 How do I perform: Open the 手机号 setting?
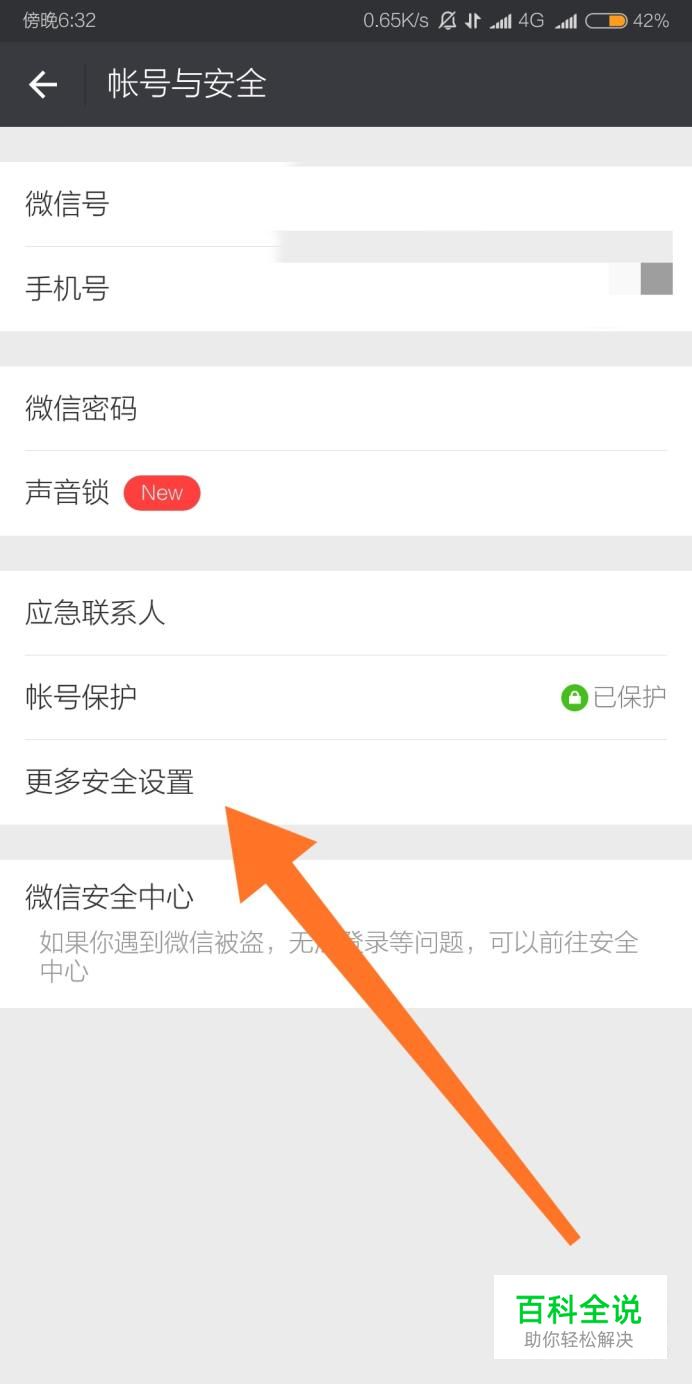pos(346,289)
